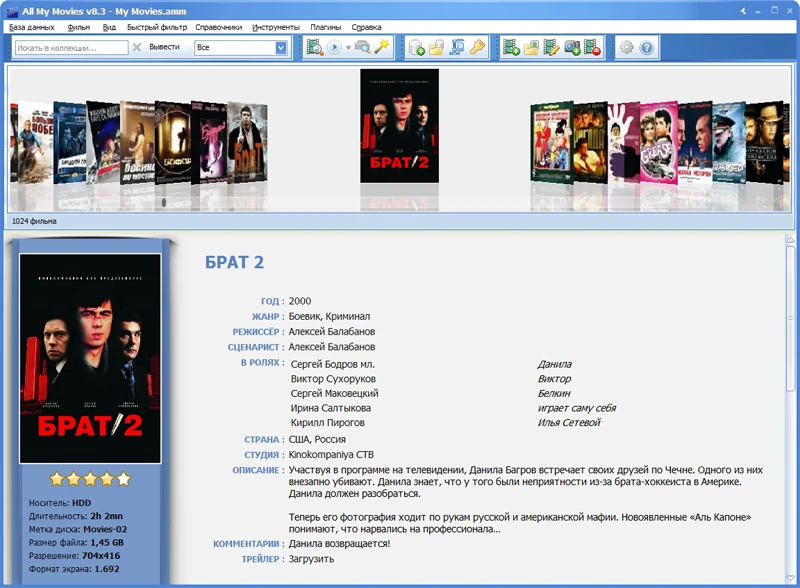The height and width of the screenshot is (588, 800).
Task: Click actor 'Сергей Маковецкий'
Action: [335, 394]
